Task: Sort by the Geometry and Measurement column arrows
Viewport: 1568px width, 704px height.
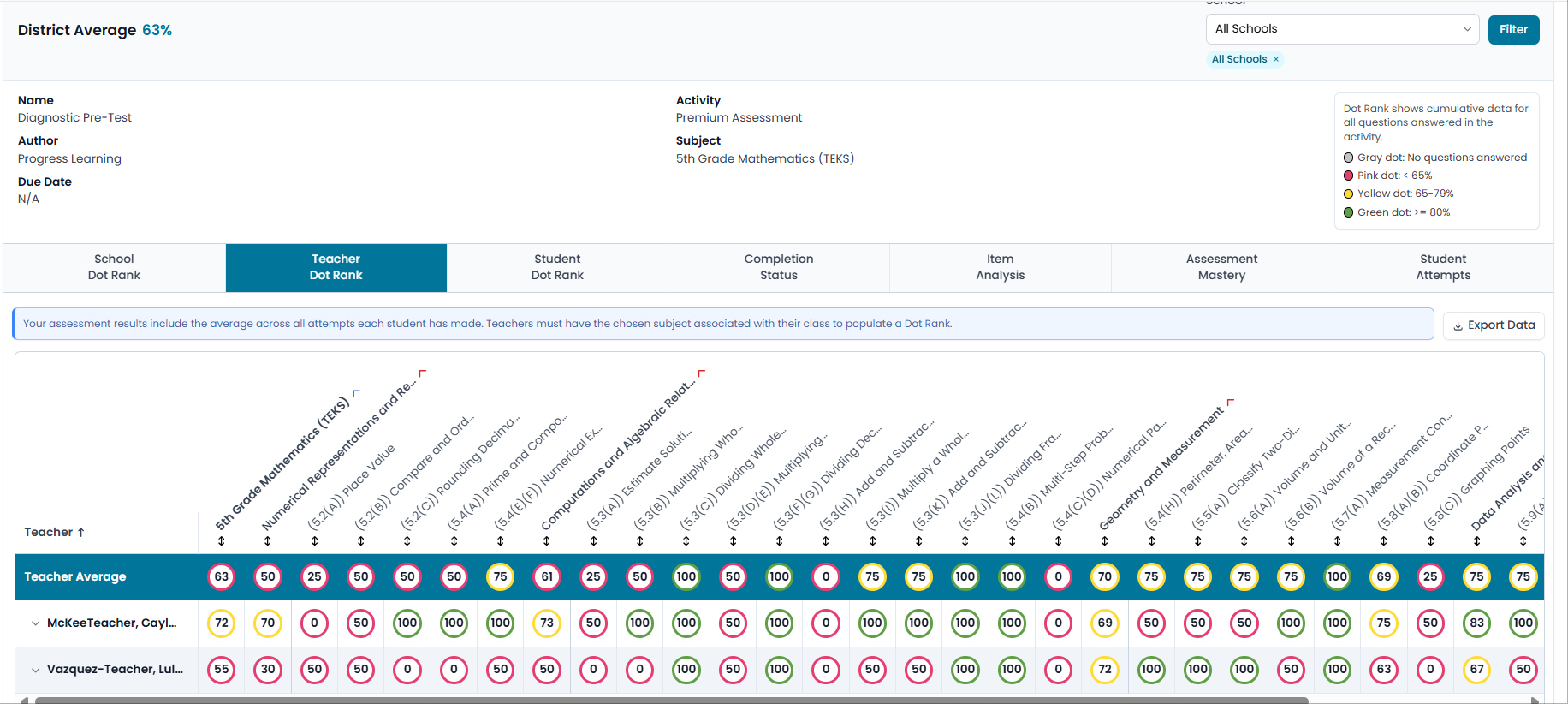Action: 1105,541
